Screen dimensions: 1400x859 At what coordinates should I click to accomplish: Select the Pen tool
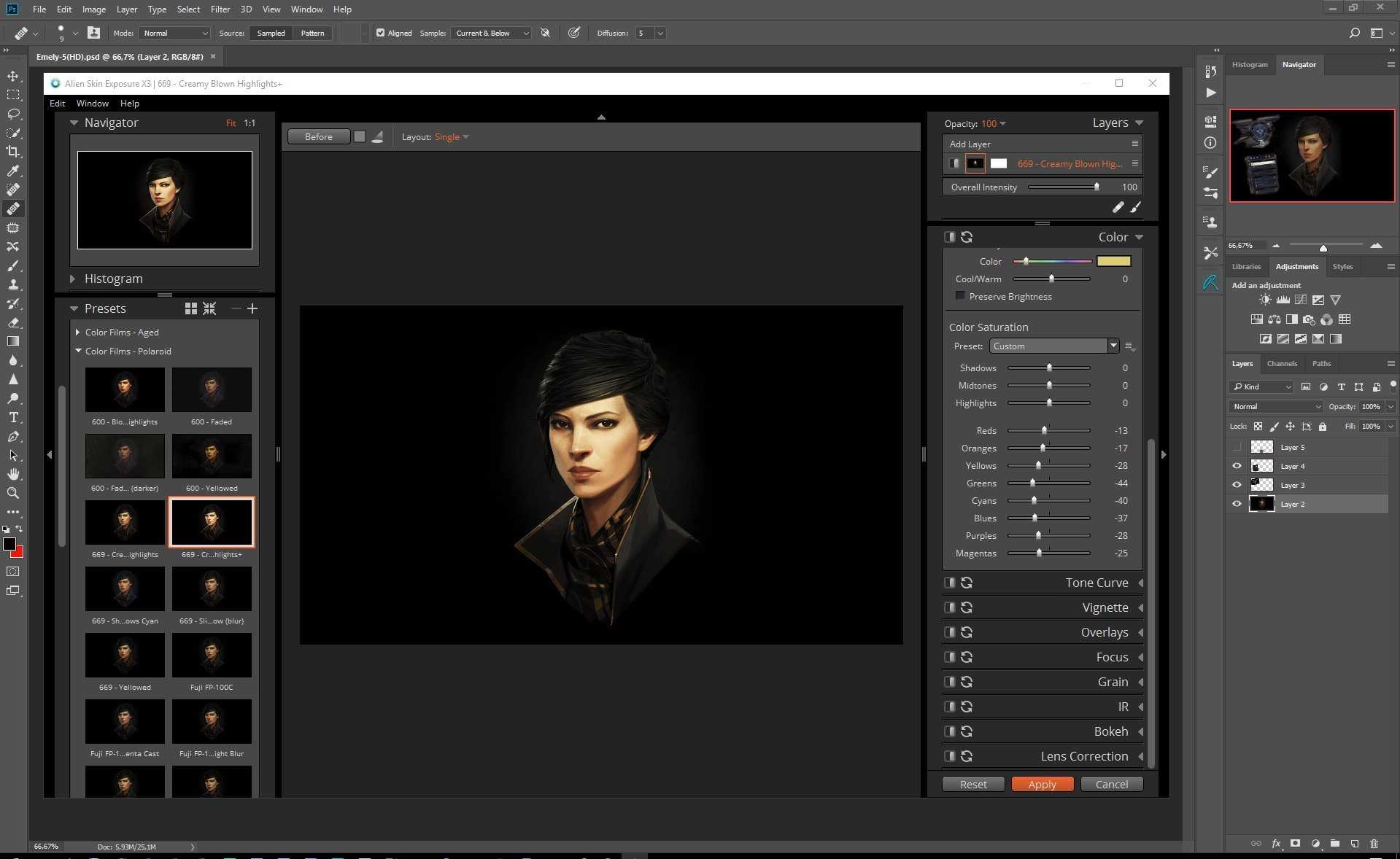[13, 436]
